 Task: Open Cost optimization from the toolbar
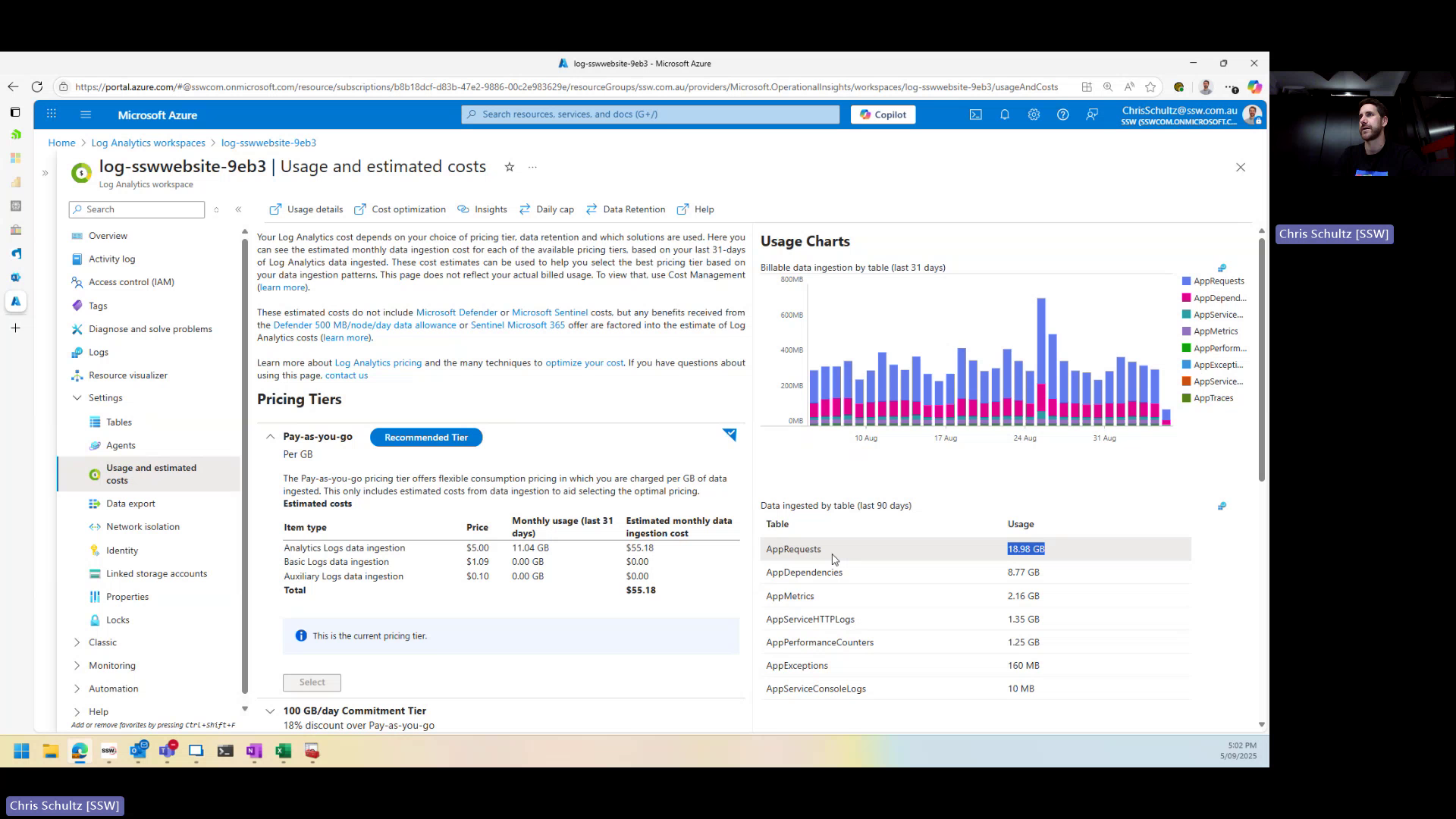400,209
